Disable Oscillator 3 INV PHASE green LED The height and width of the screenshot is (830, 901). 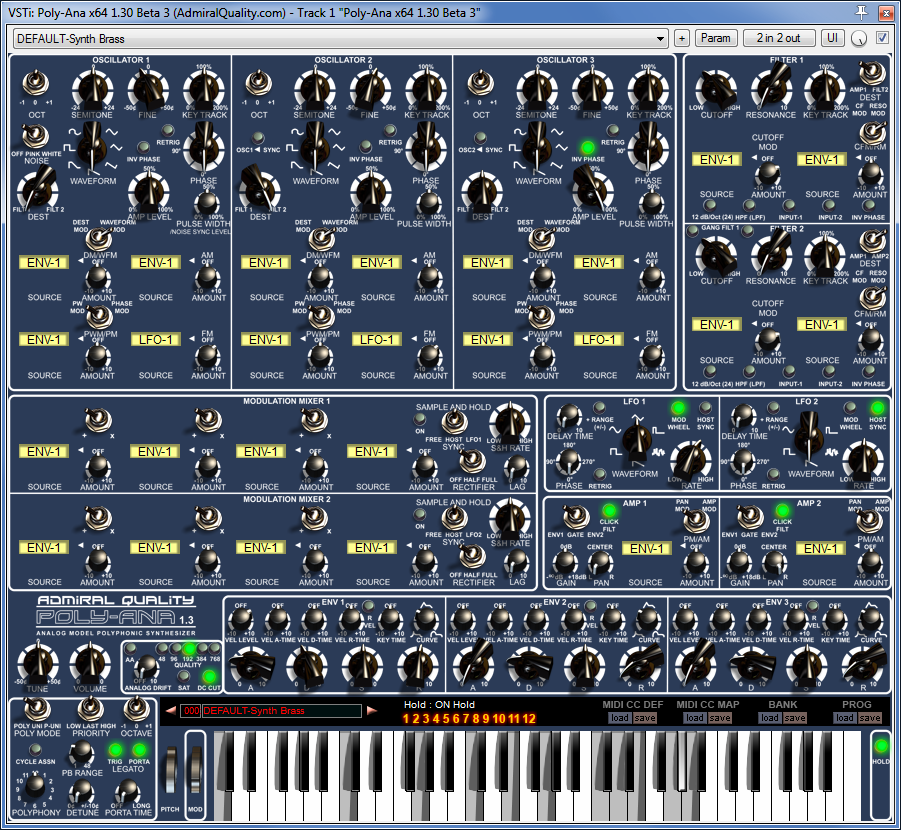(x=587, y=148)
